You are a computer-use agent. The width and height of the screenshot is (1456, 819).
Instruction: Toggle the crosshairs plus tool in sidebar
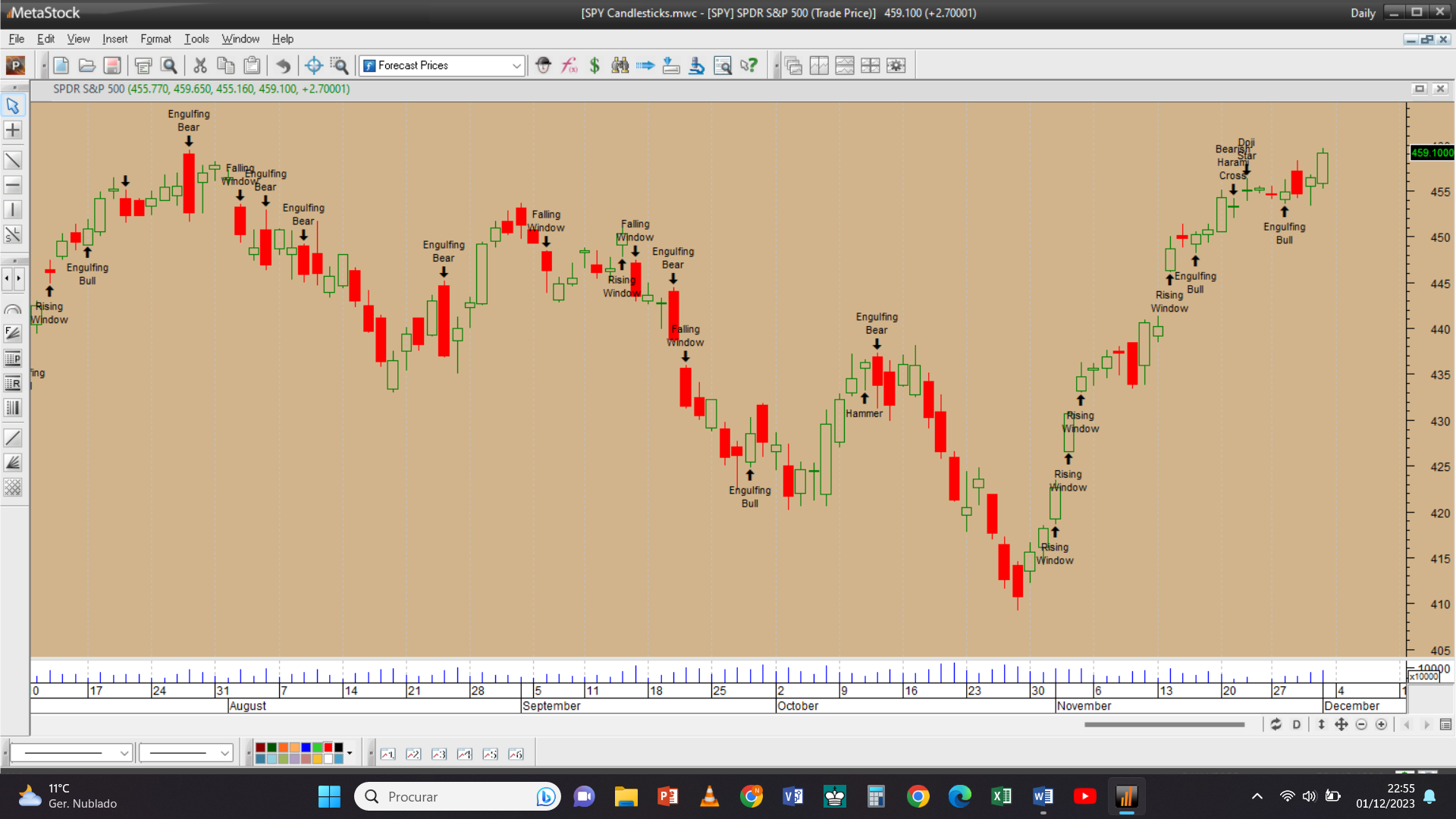click(x=13, y=130)
